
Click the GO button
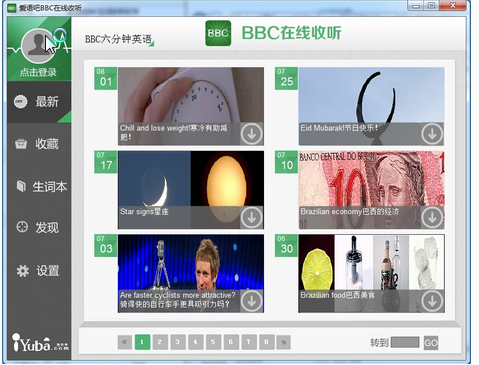431,343
